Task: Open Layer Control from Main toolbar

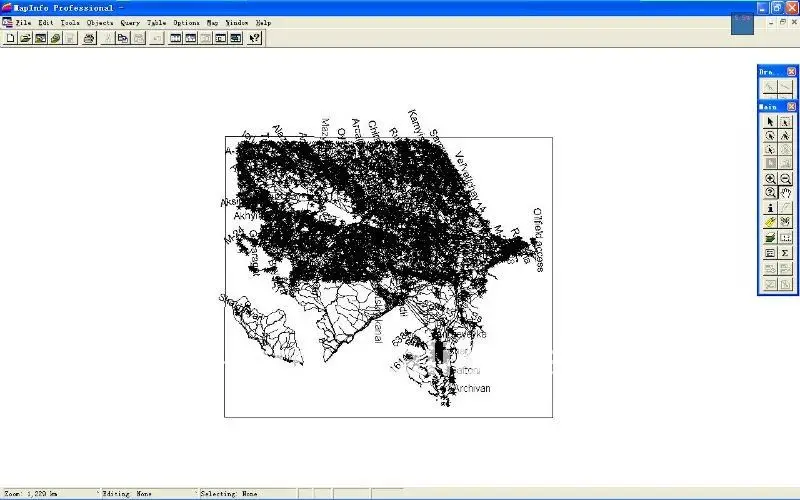Action: [x=770, y=238]
